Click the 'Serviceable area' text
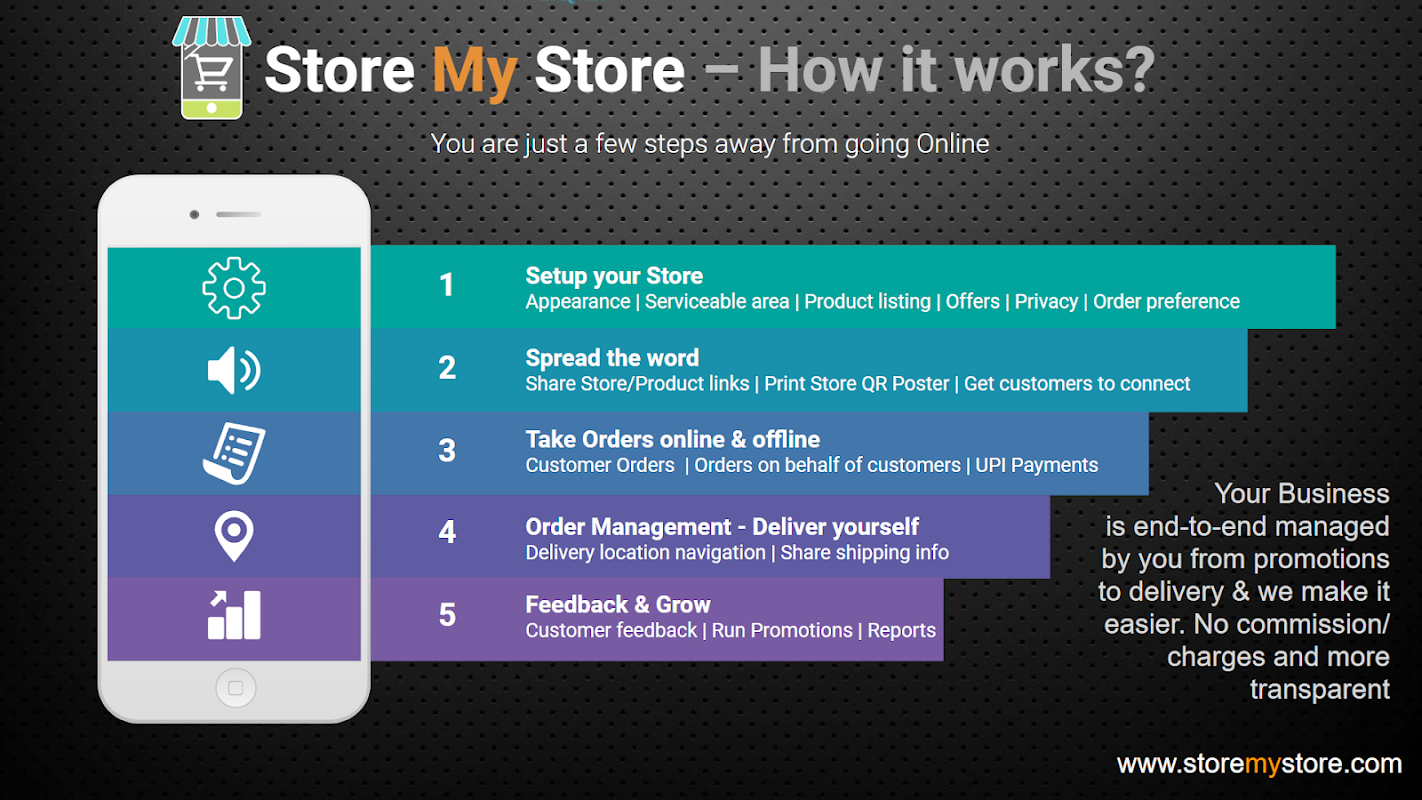 pos(717,302)
